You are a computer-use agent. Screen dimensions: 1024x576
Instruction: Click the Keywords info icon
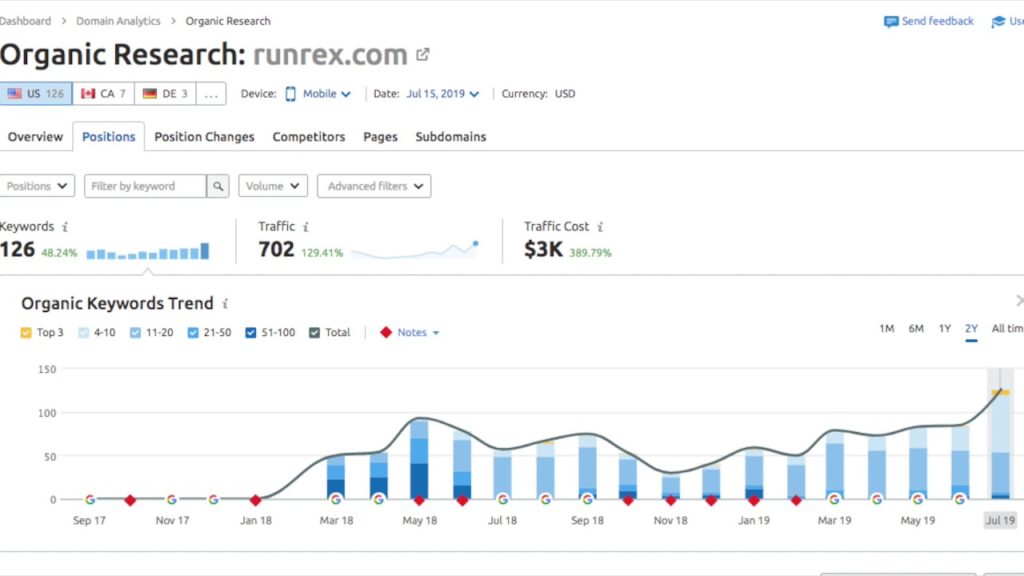click(65, 227)
